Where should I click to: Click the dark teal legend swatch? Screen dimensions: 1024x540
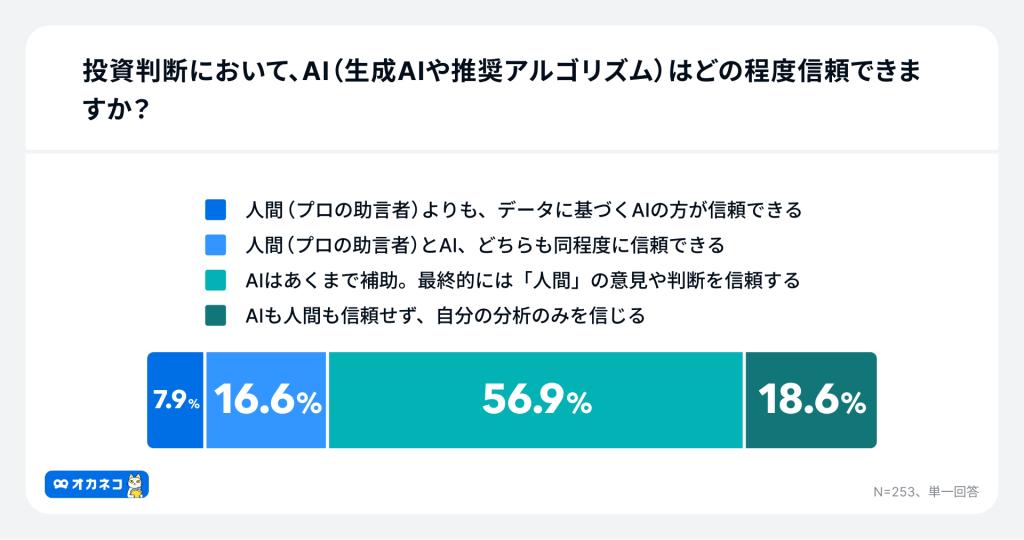click(216, 316)
